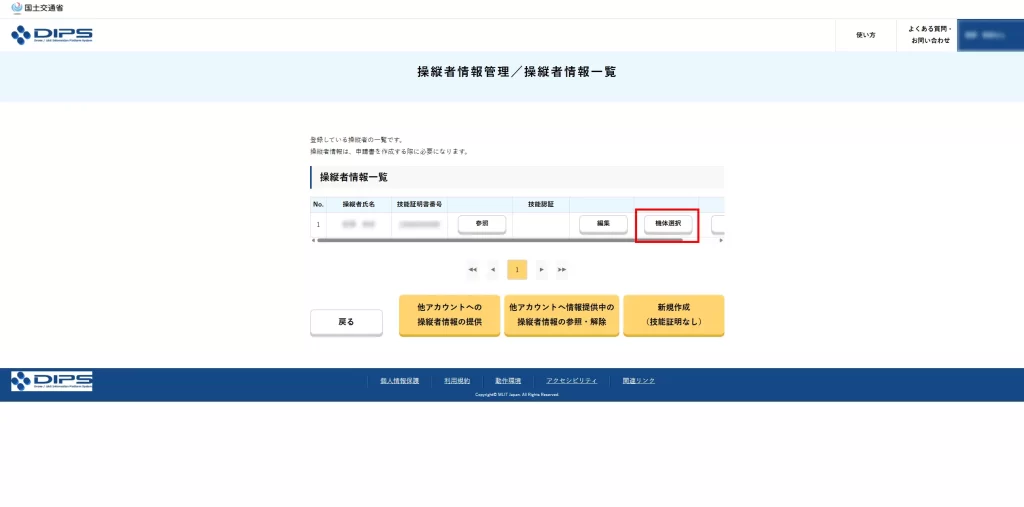Click the DIPS logo in the footer

[51, 381]
